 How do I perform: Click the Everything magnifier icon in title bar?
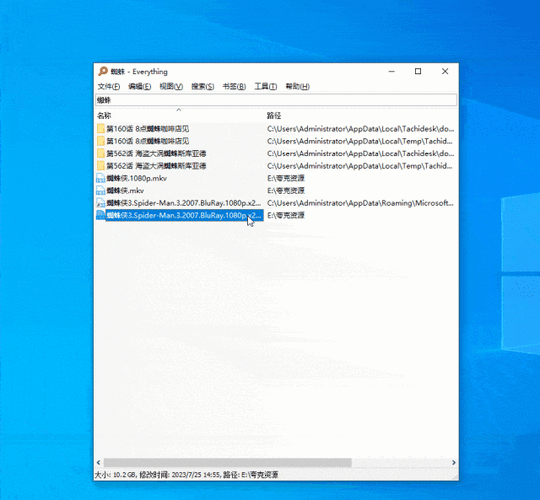[x=103, y=71]
